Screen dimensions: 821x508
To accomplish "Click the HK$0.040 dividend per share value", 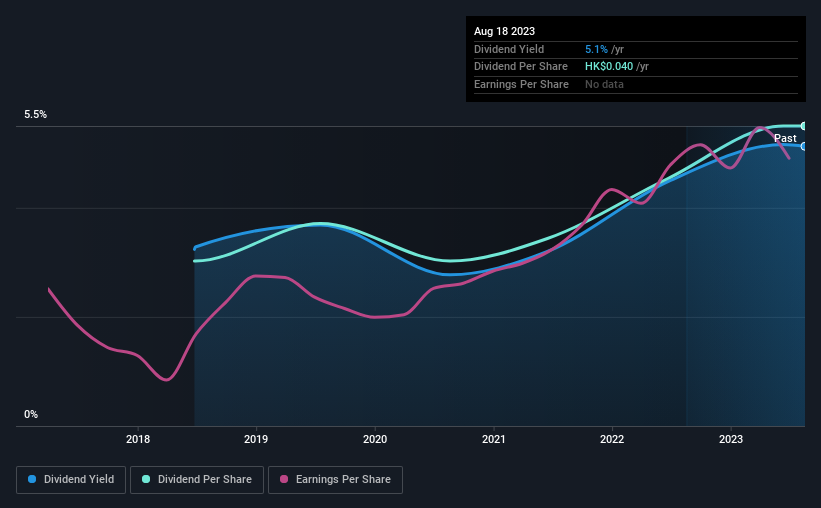I will click(609, 67).
